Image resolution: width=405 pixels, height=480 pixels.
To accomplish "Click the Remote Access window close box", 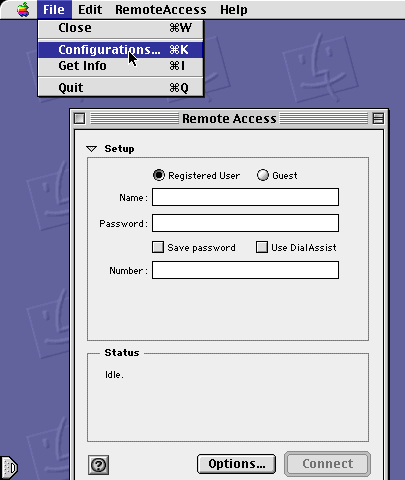I will pos(80,118).
